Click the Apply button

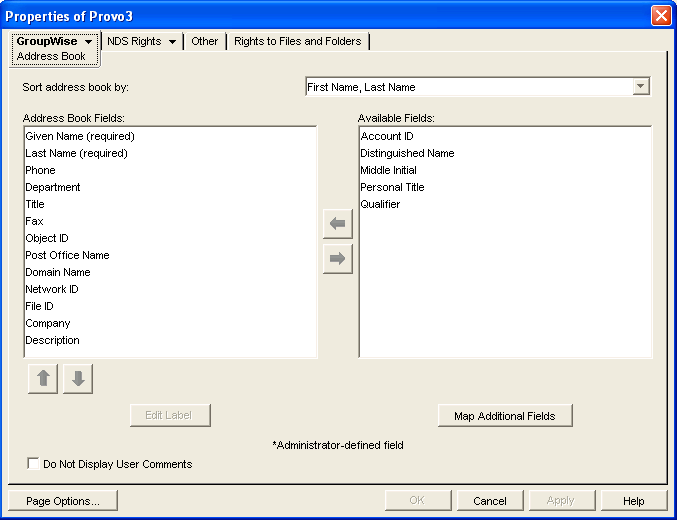coord(562,501)
